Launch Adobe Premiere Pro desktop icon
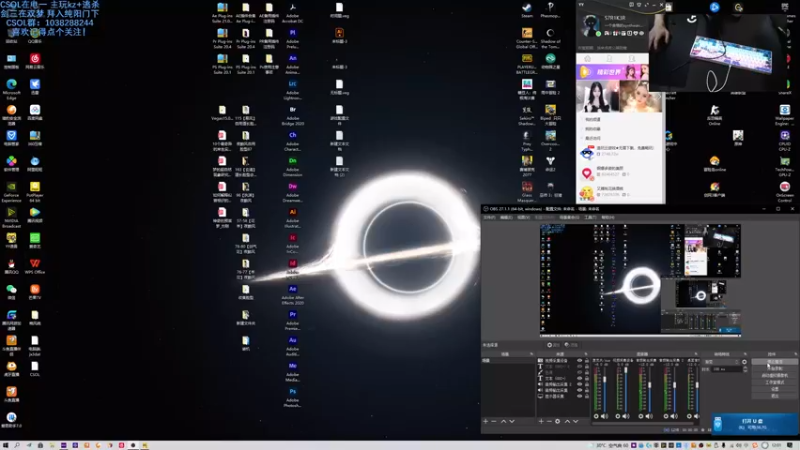 292,320
